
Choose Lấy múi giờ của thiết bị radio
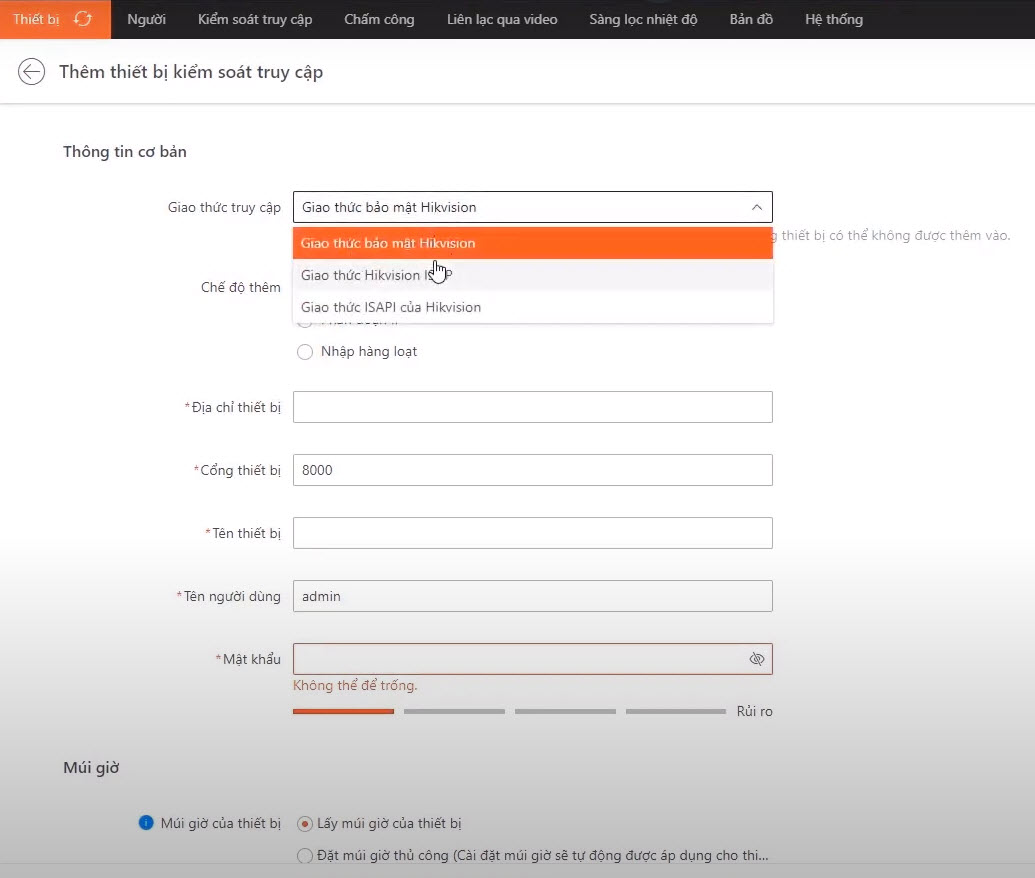(x=305, y=824)
